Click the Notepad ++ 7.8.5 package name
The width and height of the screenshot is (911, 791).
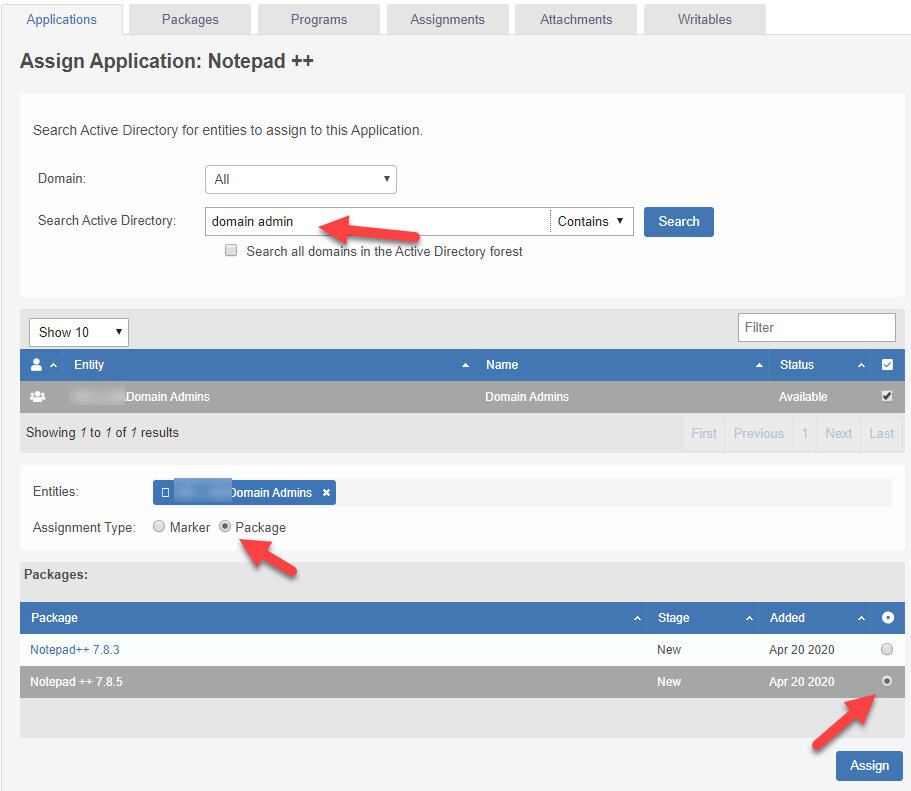[76, 682]
